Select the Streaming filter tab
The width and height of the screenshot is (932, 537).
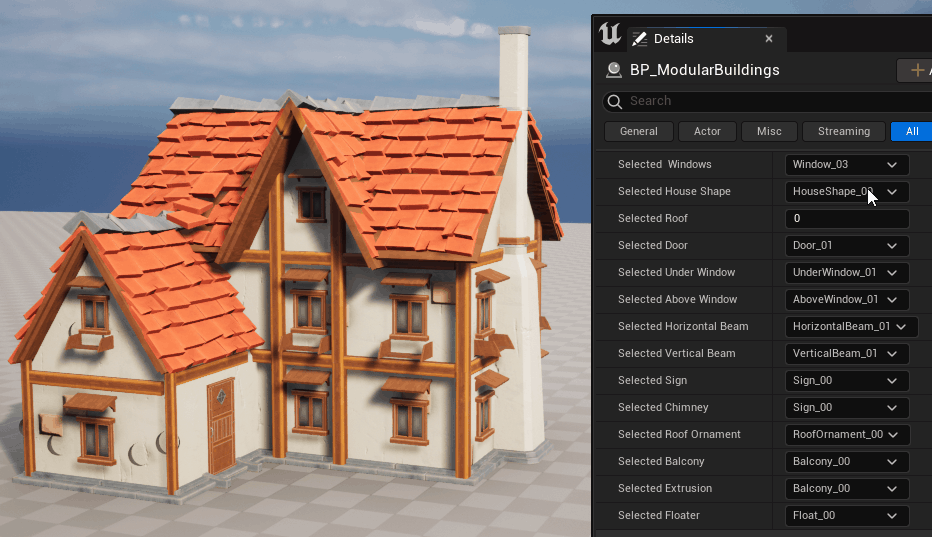pyautogui.click(x=843, y=131)
